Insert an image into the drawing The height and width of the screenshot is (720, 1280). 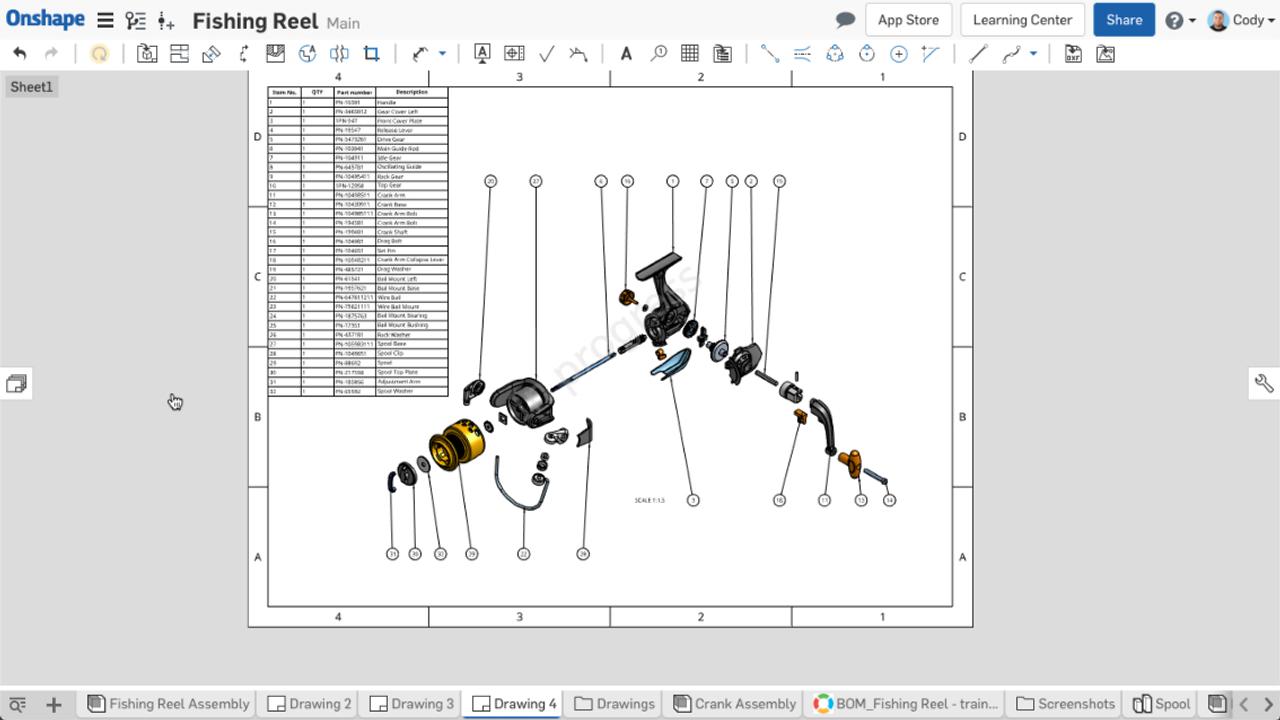click(1105, 53)
